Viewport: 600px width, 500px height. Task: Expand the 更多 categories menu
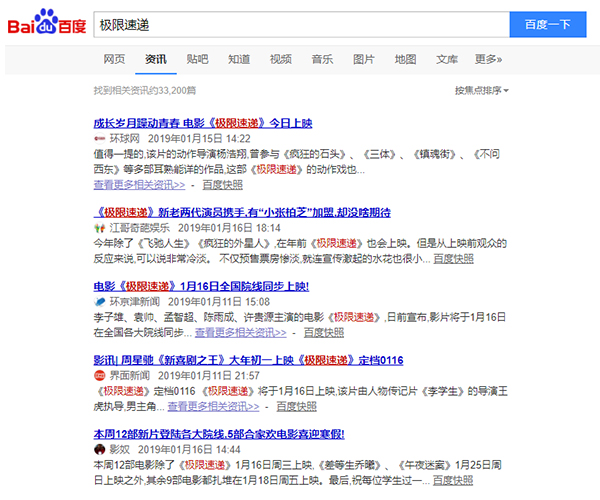click(x=488, y=59)
